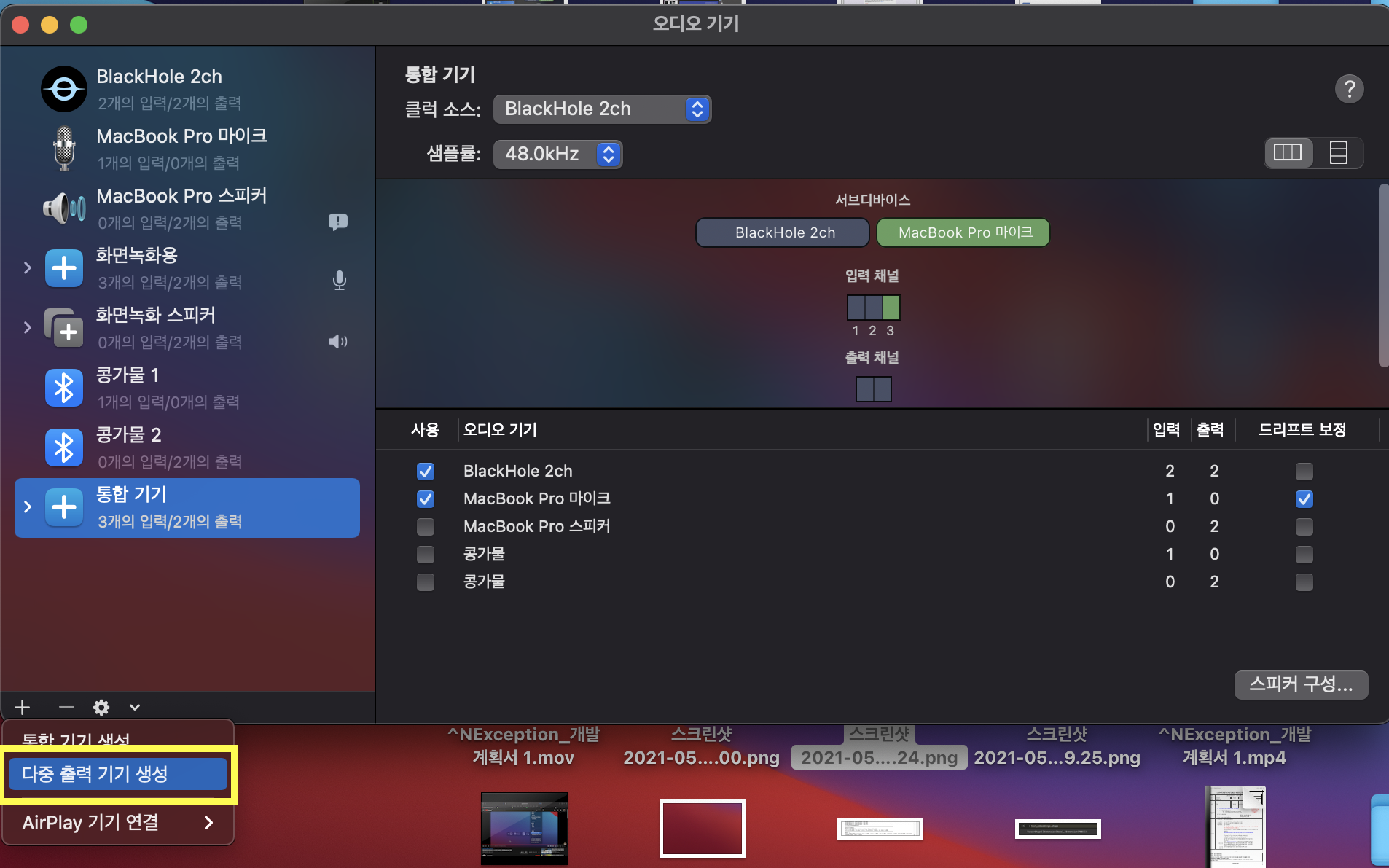Switch to horizontal column layout view
1389x868 pixels.
pyautogui.click(x=1288, y=152)
